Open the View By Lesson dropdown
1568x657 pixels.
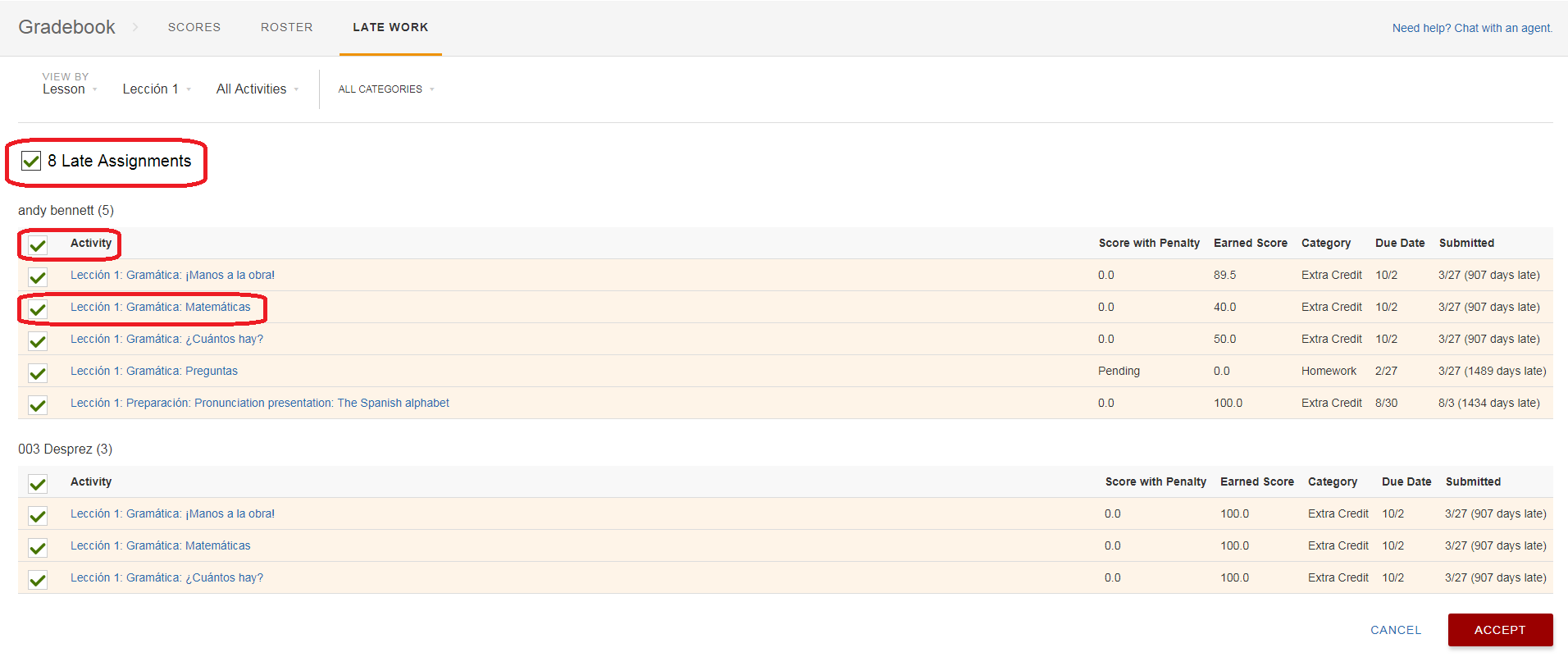coord(70,89)
